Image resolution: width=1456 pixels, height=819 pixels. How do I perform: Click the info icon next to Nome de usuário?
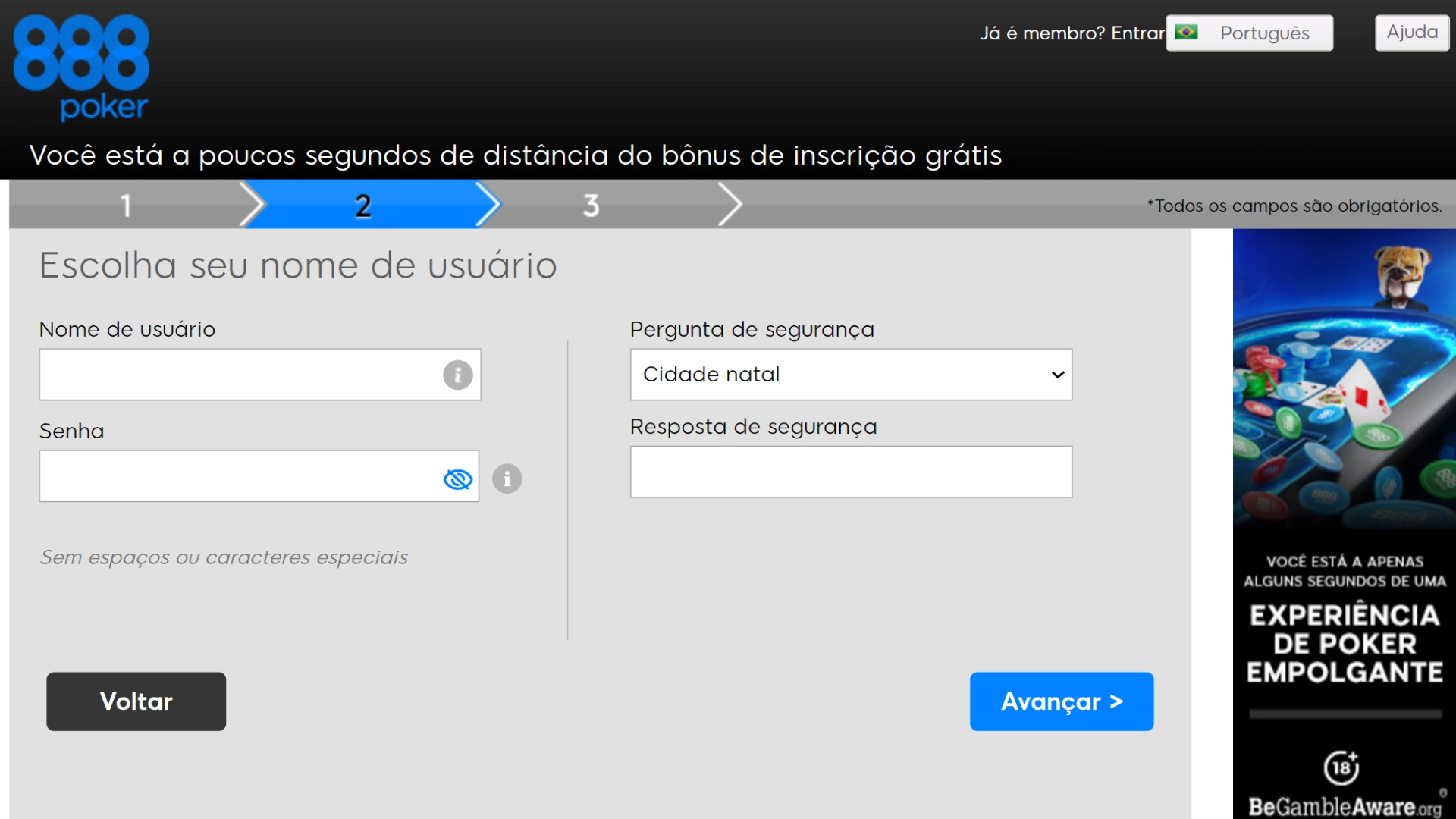click(457, 375)
